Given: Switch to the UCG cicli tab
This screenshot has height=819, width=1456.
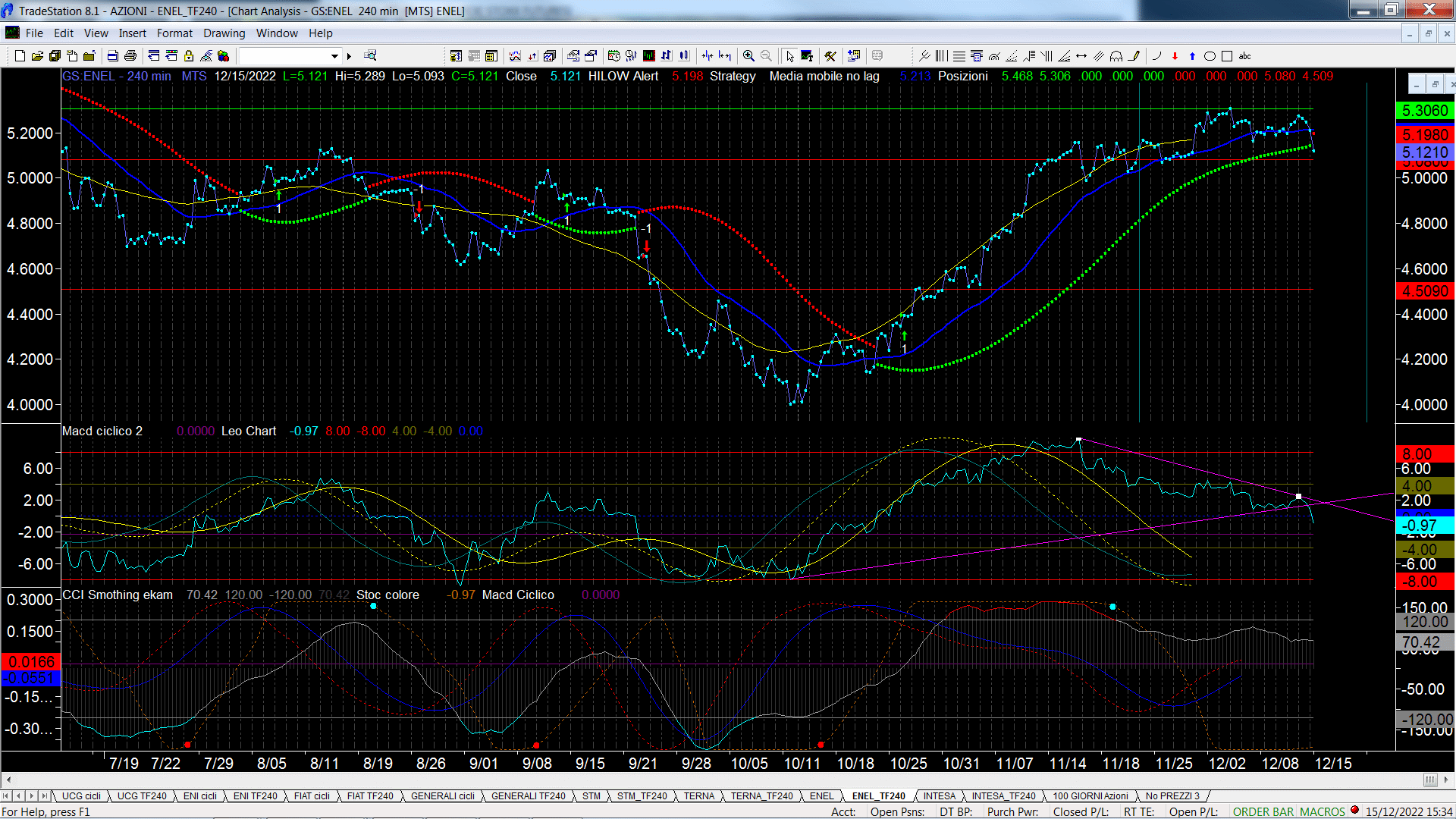Looking at the screenshot, I should 81,796.
